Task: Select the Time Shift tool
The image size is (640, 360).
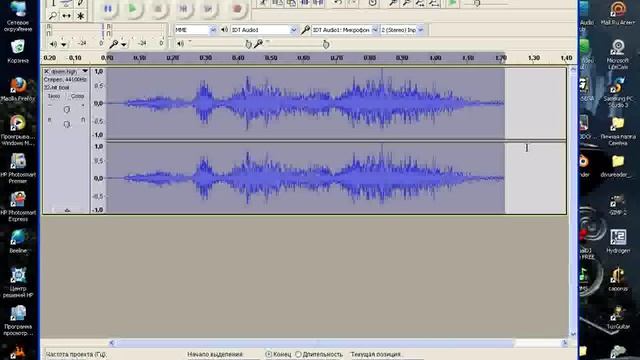Action: 67,16
